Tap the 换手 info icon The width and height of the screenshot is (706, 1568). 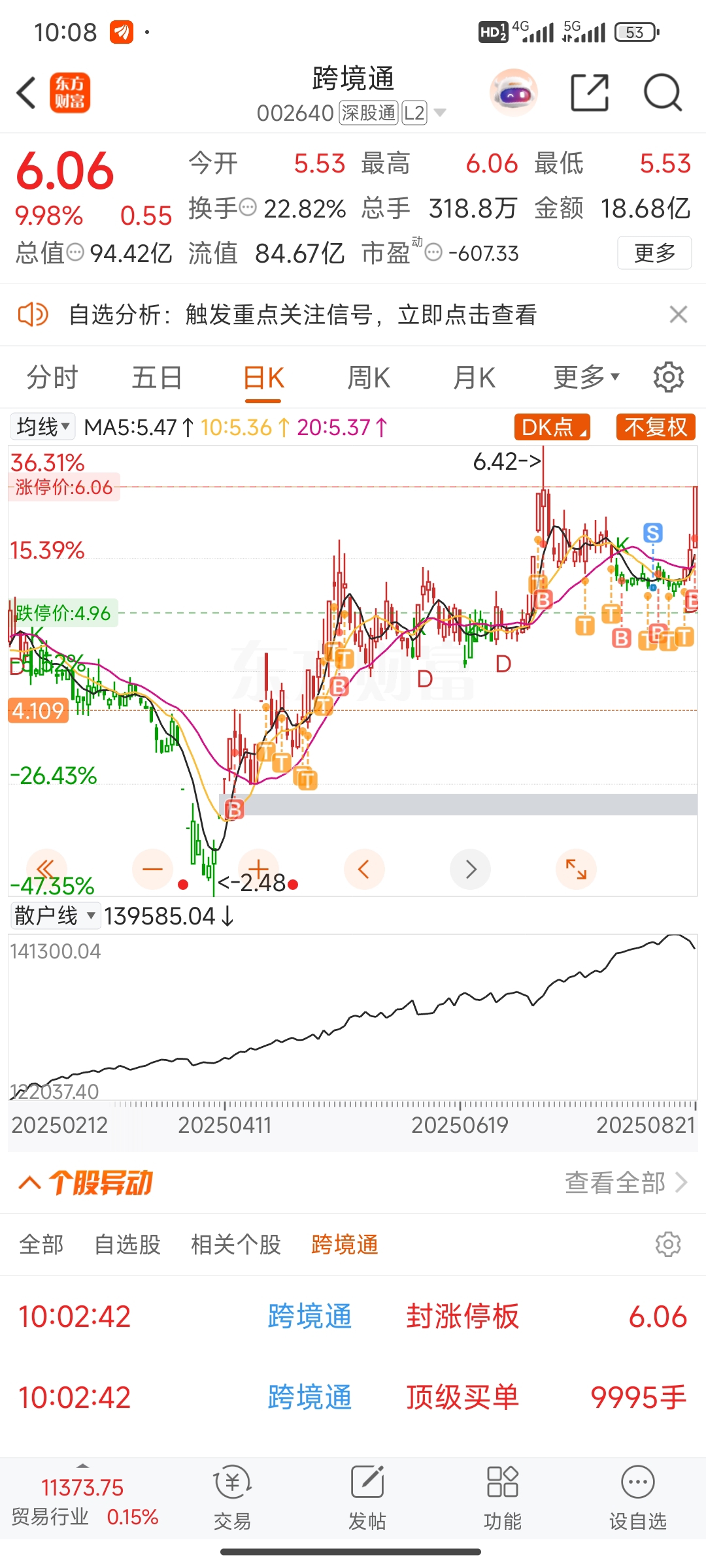pos(248,208)
